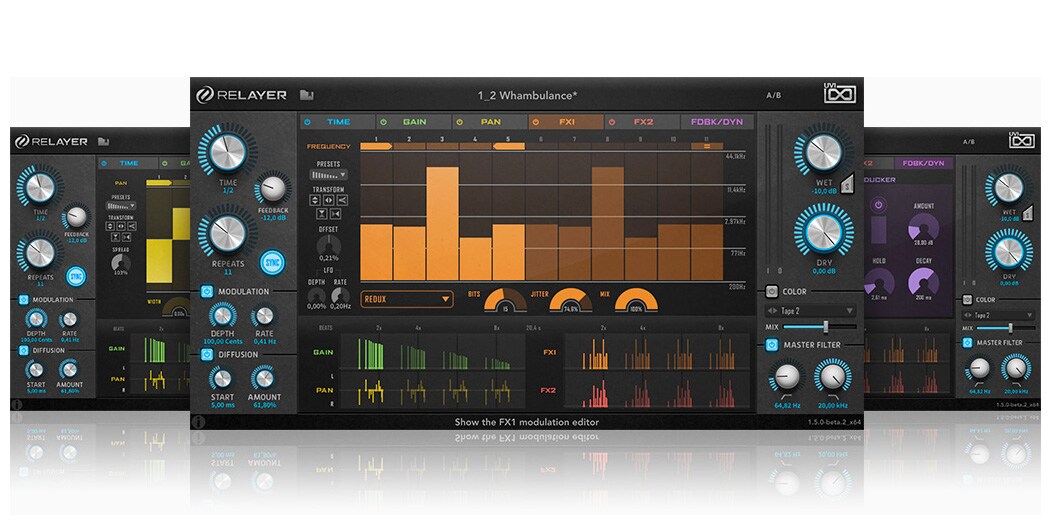Click the low-cut icon under the 64,82 Hz knob

(x=786, y=396)
